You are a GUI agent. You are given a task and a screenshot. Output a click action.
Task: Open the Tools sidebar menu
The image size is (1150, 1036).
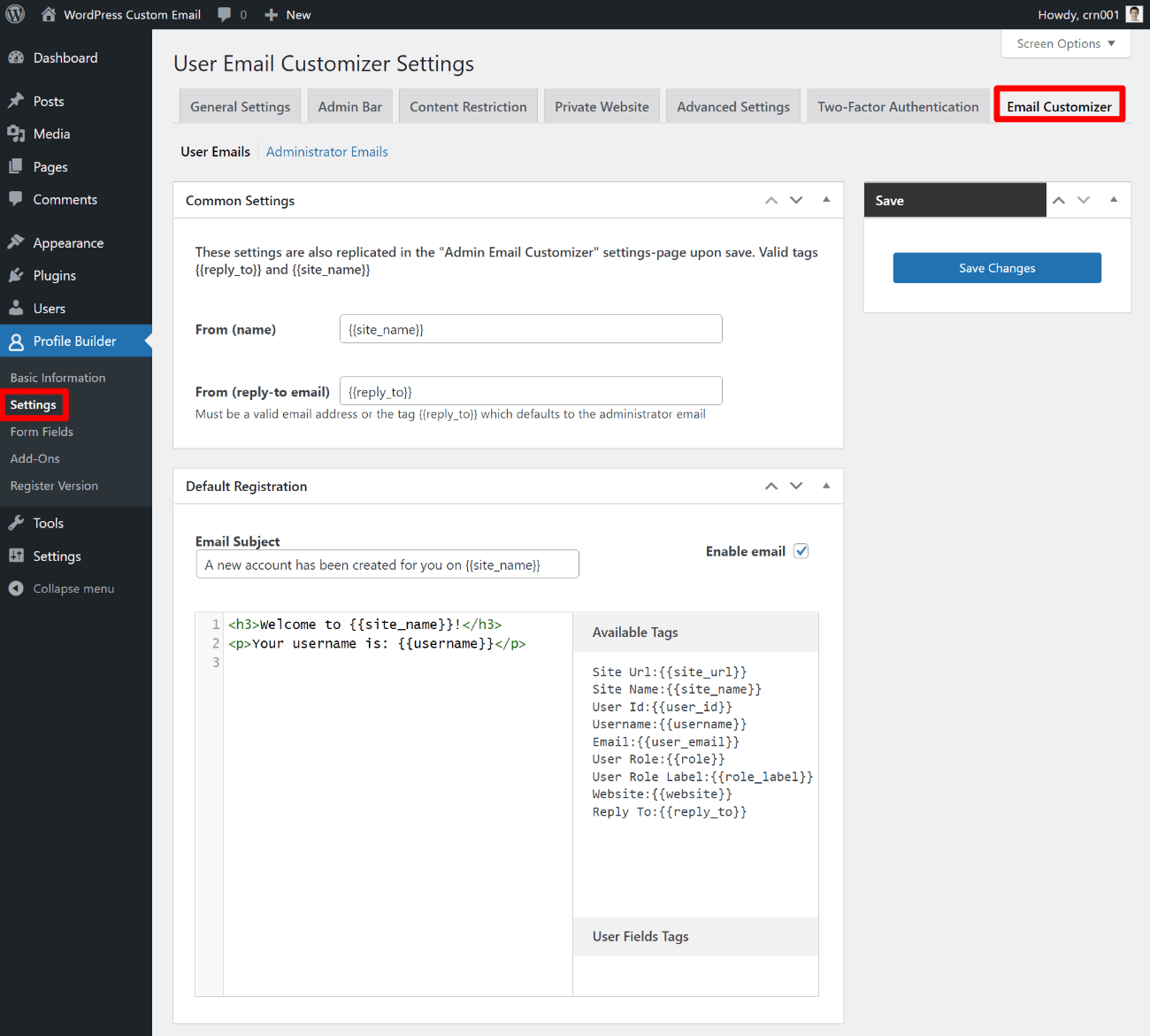coord(48,523)
